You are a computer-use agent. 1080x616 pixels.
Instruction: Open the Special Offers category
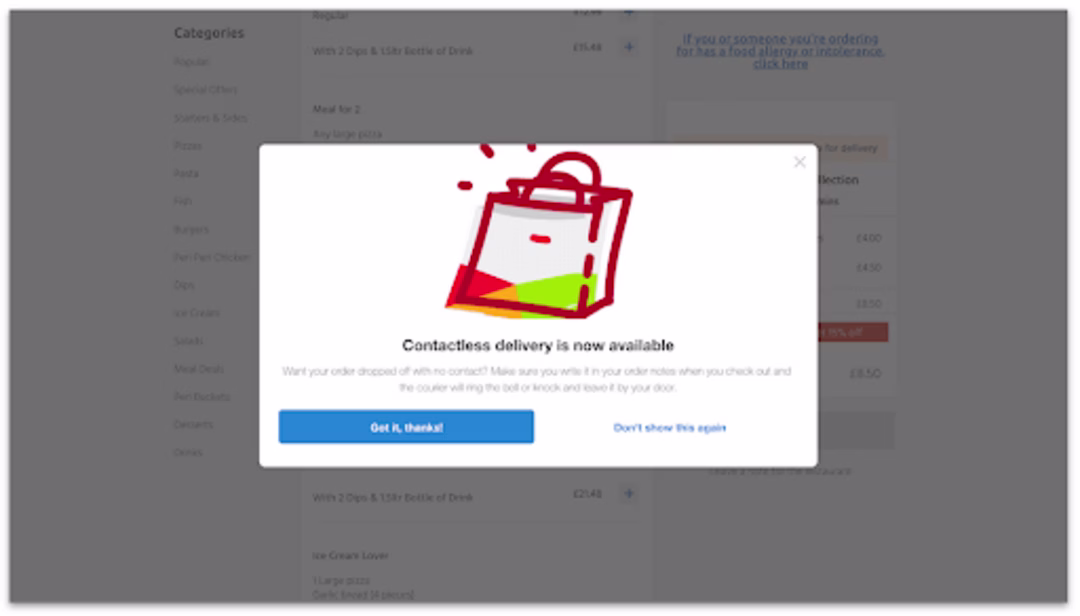point(205,90)
